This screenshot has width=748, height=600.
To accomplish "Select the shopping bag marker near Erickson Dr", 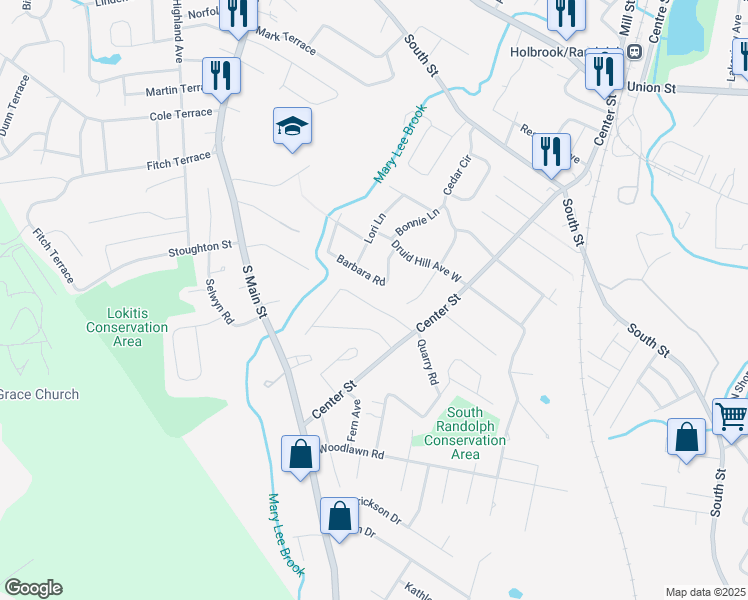I will pos(339,517).
